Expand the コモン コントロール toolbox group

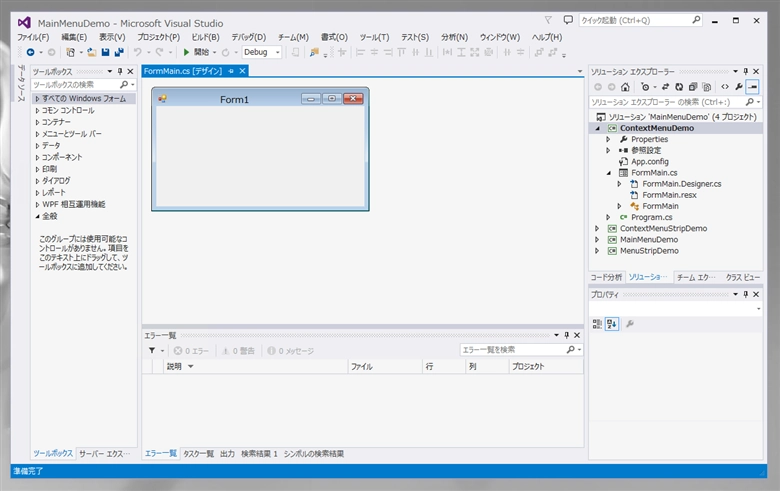click(37, 110)
